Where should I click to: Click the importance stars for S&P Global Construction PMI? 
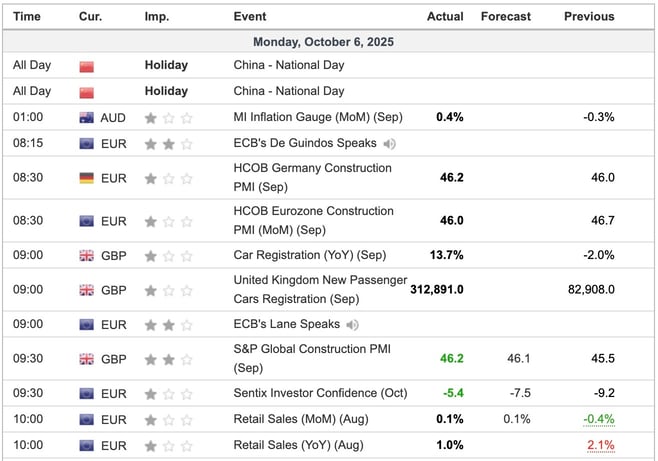point(168,358)
